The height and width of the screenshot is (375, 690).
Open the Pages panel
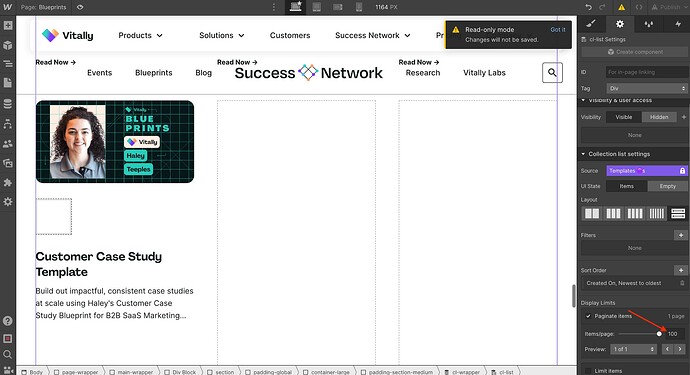(8, 83)
